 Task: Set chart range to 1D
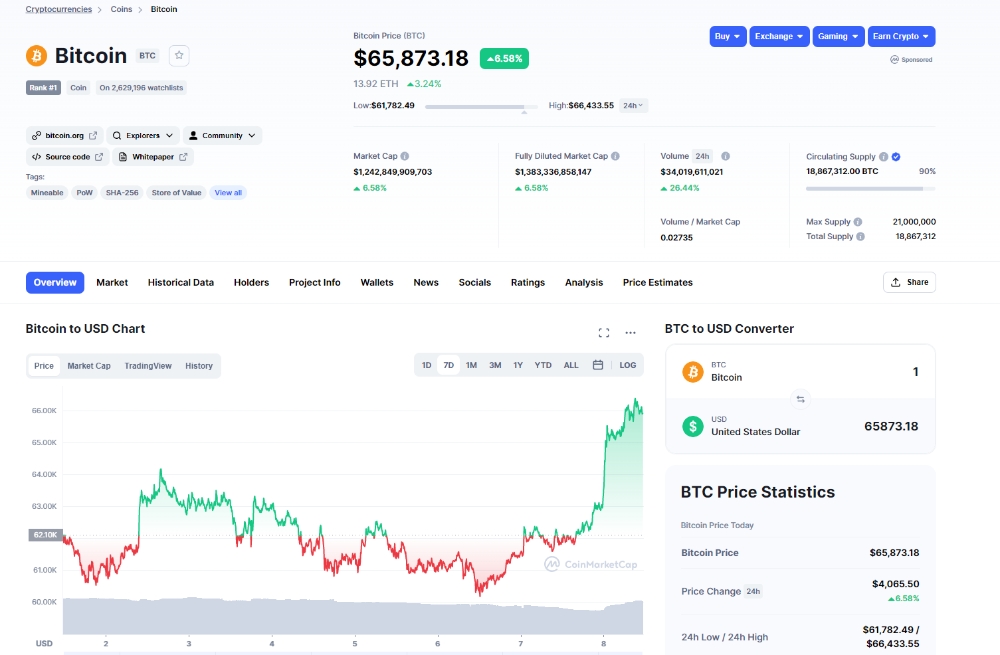[x=427, y=365]
